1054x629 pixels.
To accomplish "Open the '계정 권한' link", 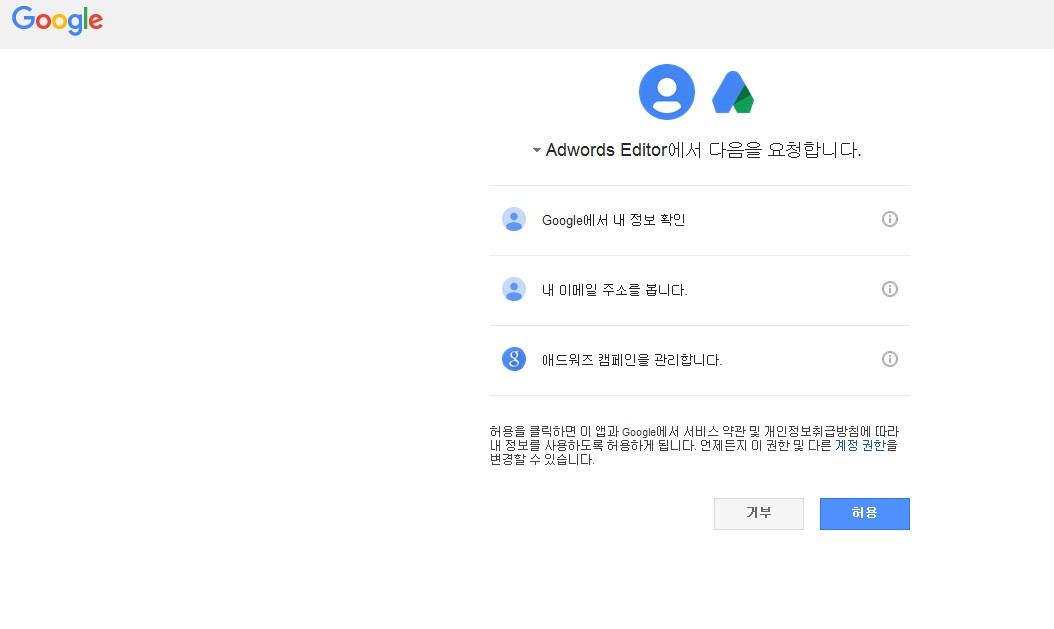I will (x=860, y=446).
